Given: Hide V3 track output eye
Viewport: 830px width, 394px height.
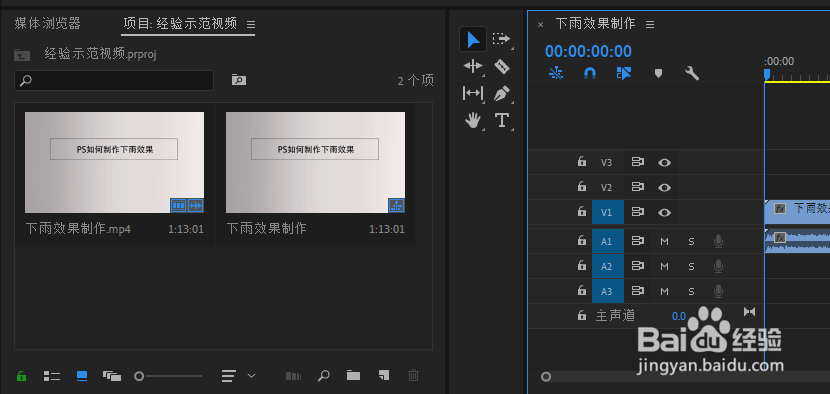Looking at the screenshot, I should [664, 163].
